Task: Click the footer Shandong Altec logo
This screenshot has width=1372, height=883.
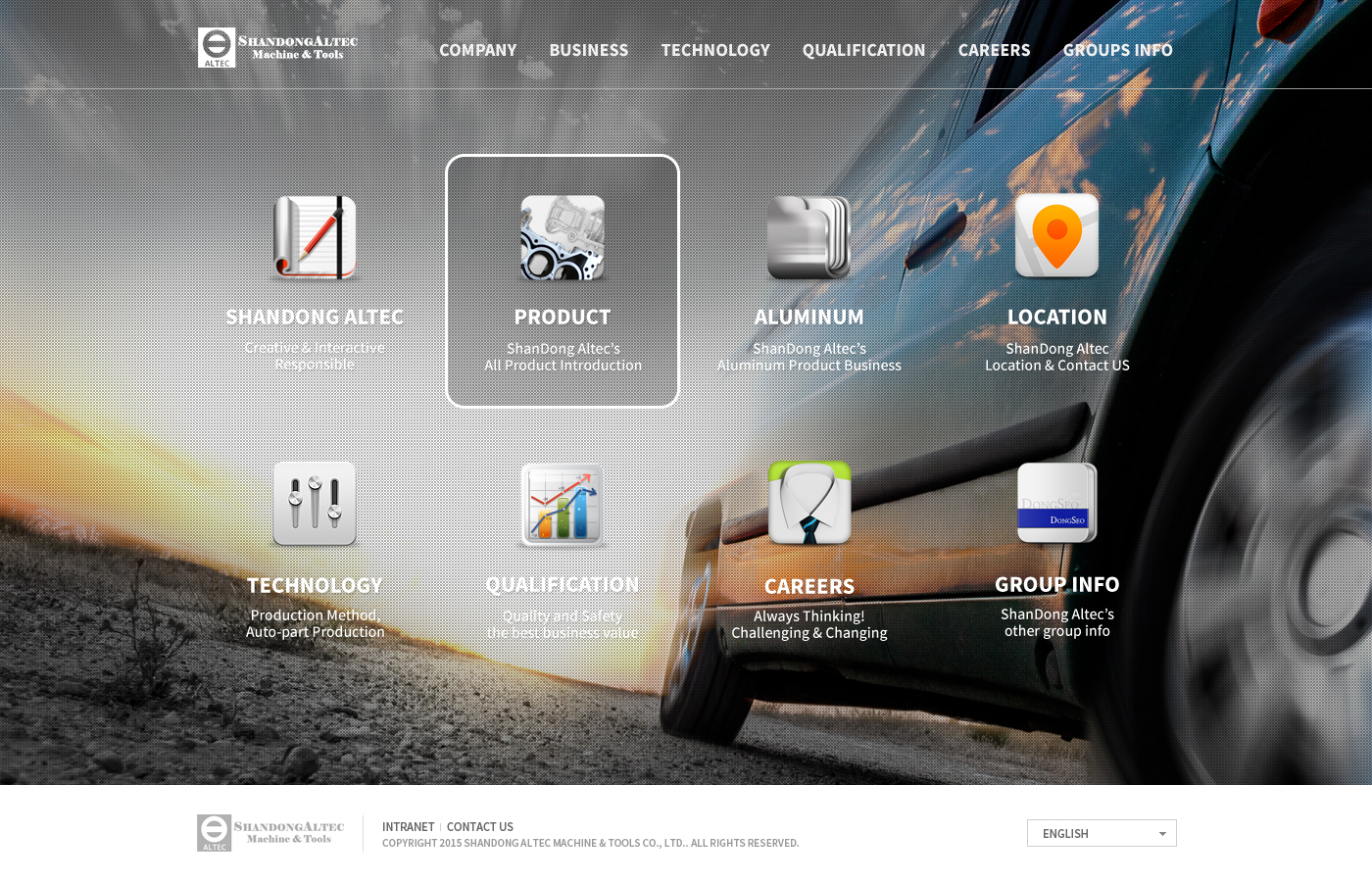Action: coord(270,833)
